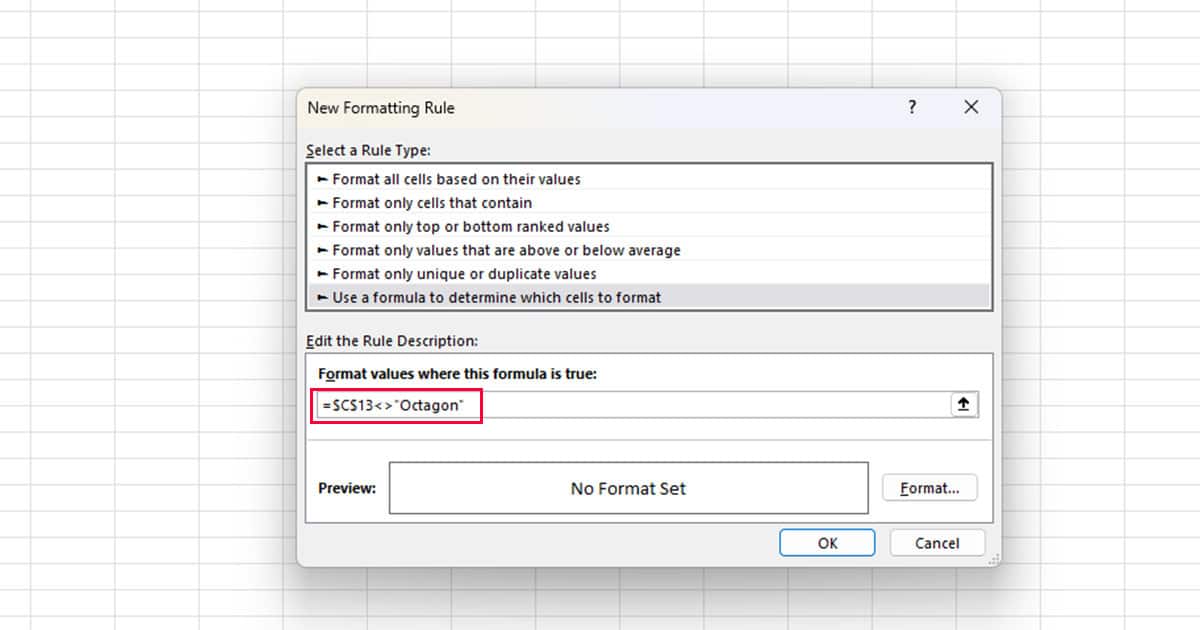Choose Format only unique or duplicate values
This screenshot has height=630, width=1200.
tap(464, 274)
